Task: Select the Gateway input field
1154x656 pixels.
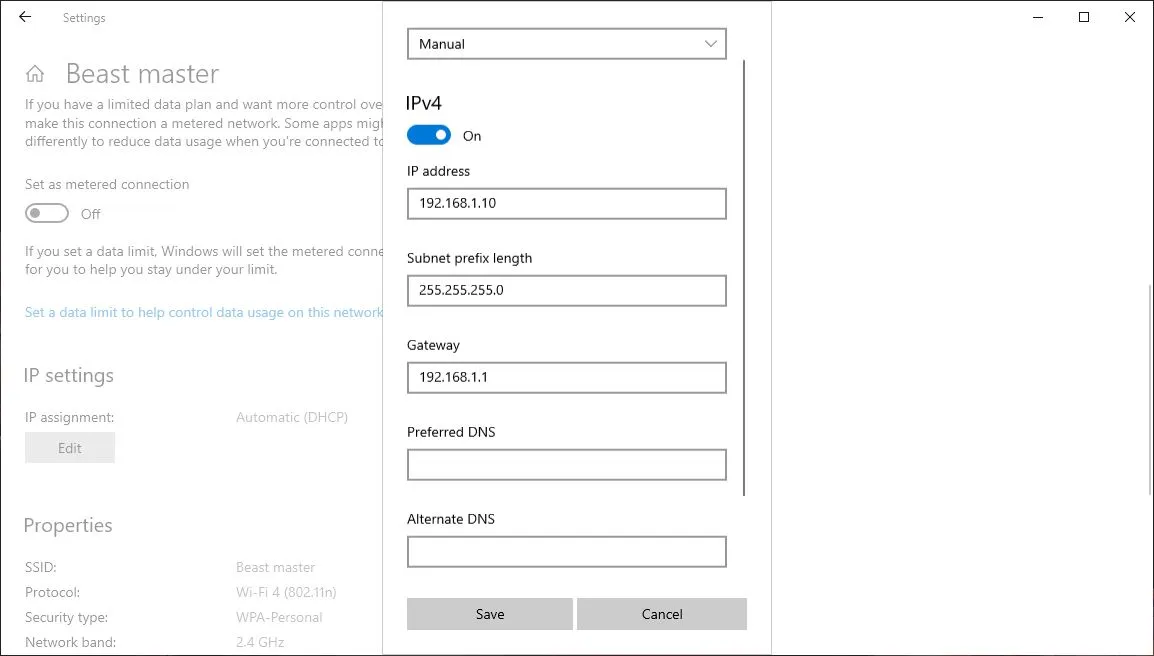Action: 566,377
